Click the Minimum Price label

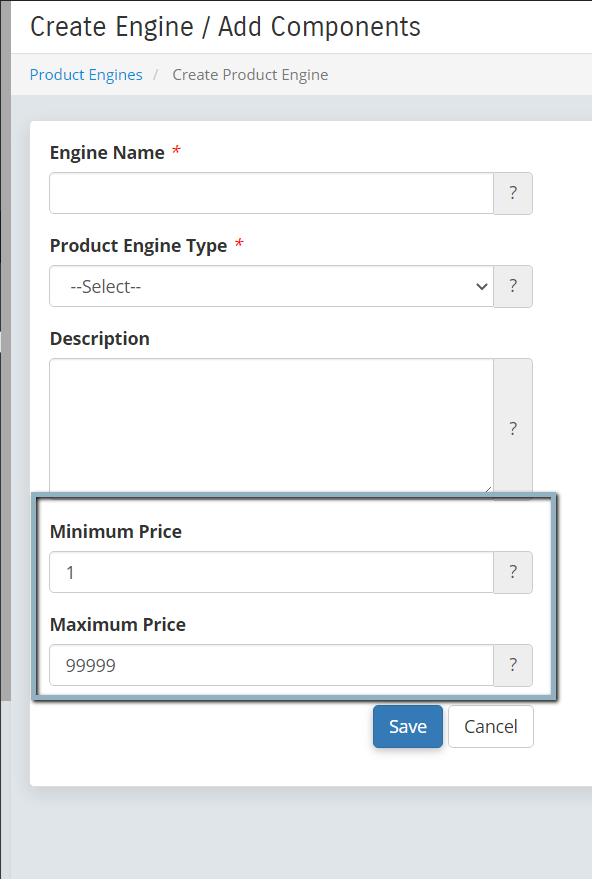(116, 531)
